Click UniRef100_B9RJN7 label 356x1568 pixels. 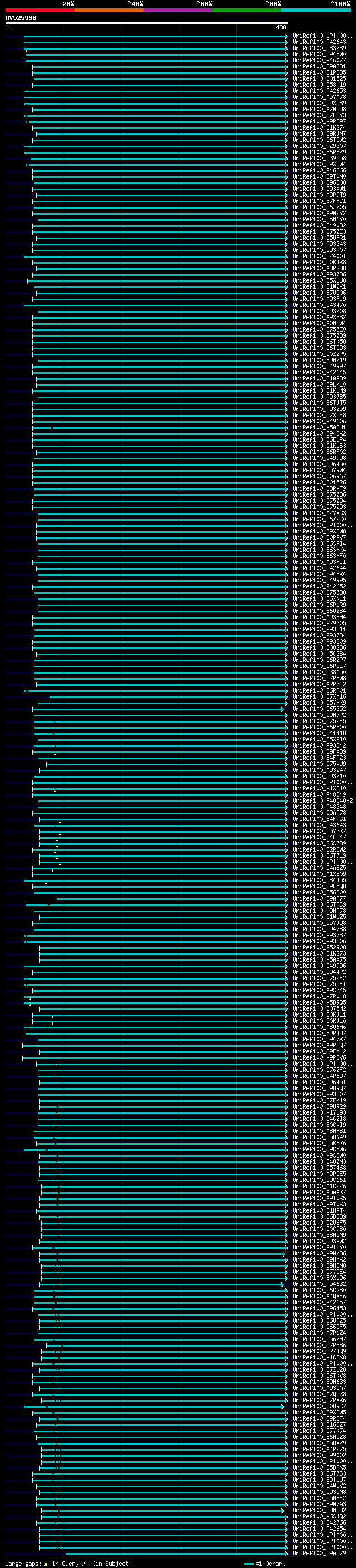coord(319,134)
